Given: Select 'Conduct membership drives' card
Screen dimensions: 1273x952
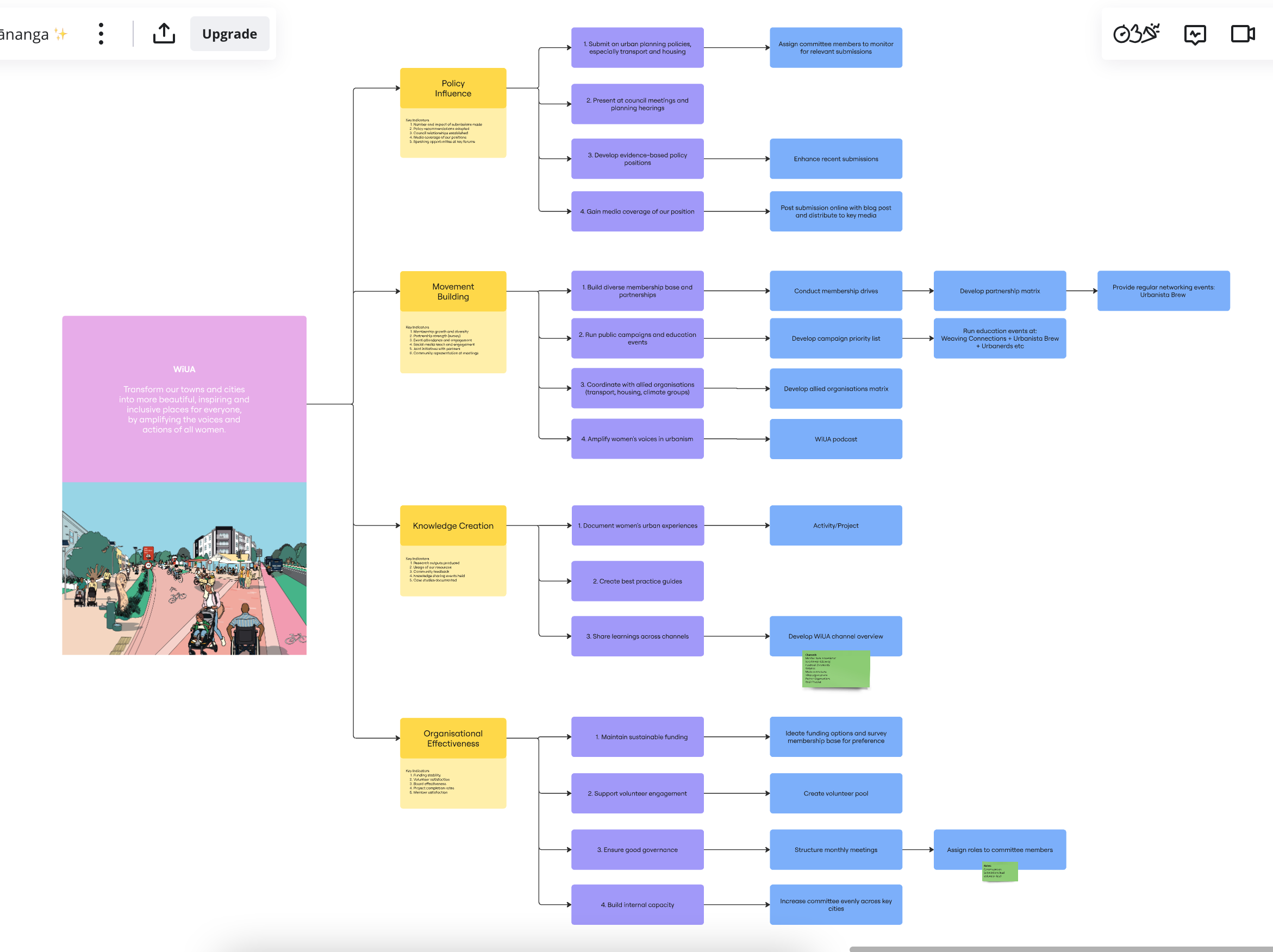Looking at the screenshot, I should [835, 291].
